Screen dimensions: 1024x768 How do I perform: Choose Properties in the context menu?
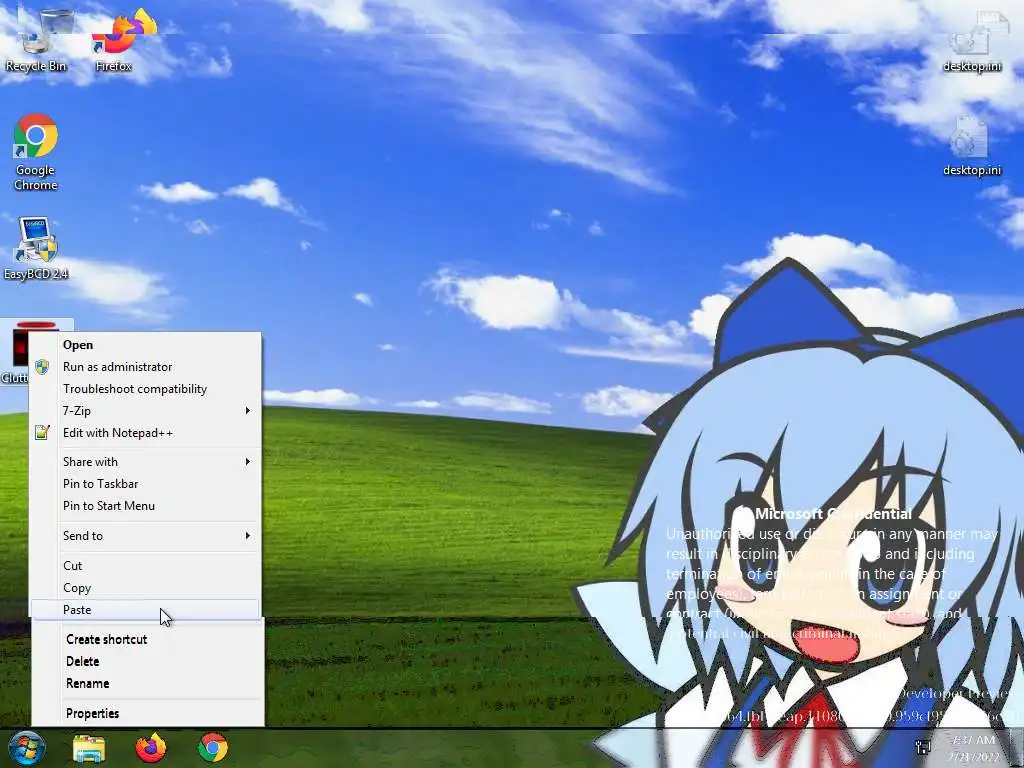pos(148,713)
